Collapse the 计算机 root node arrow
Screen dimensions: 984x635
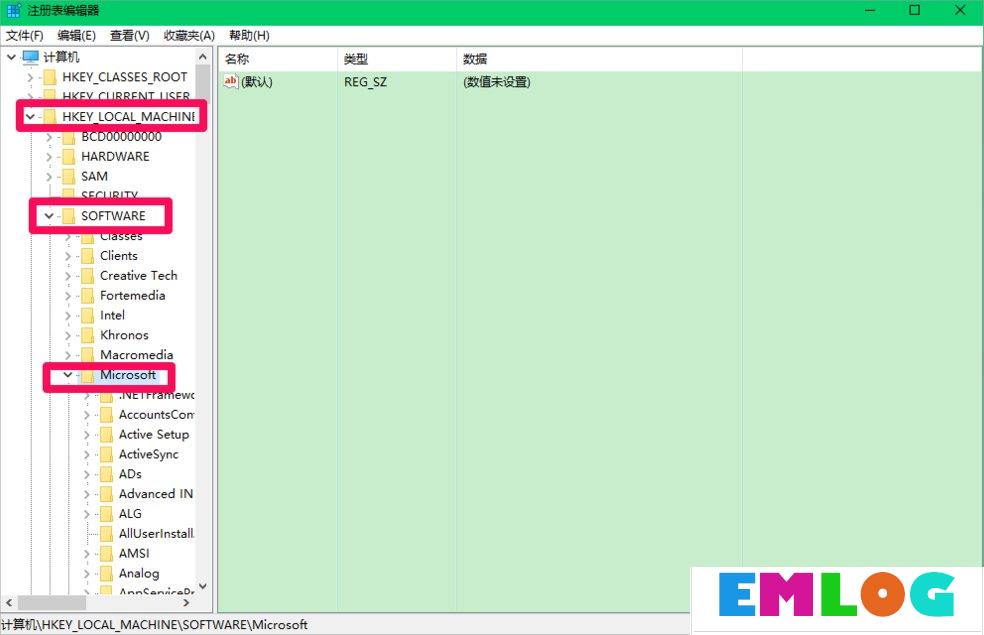click(11, 57)
